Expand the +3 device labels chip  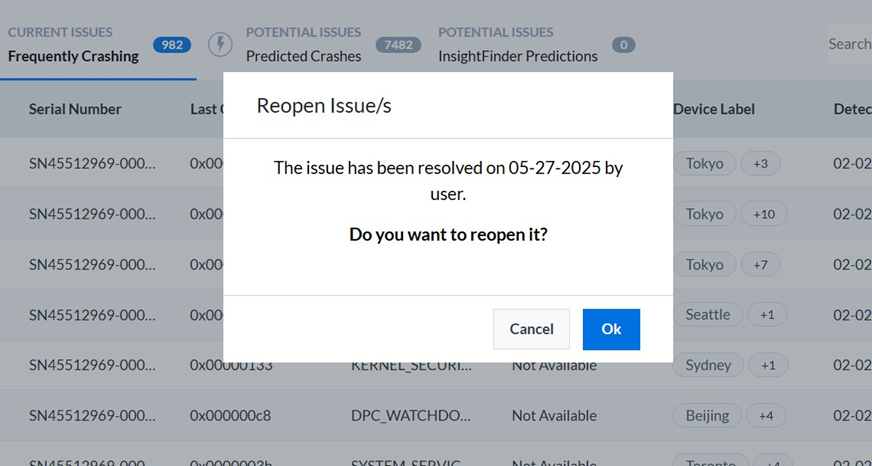pyautogui.click(x=760, y=164)
